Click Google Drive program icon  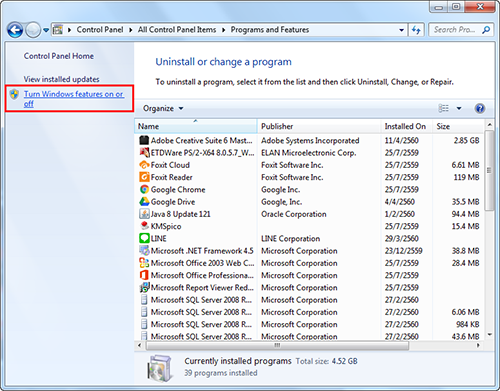(x=144, y=202)
